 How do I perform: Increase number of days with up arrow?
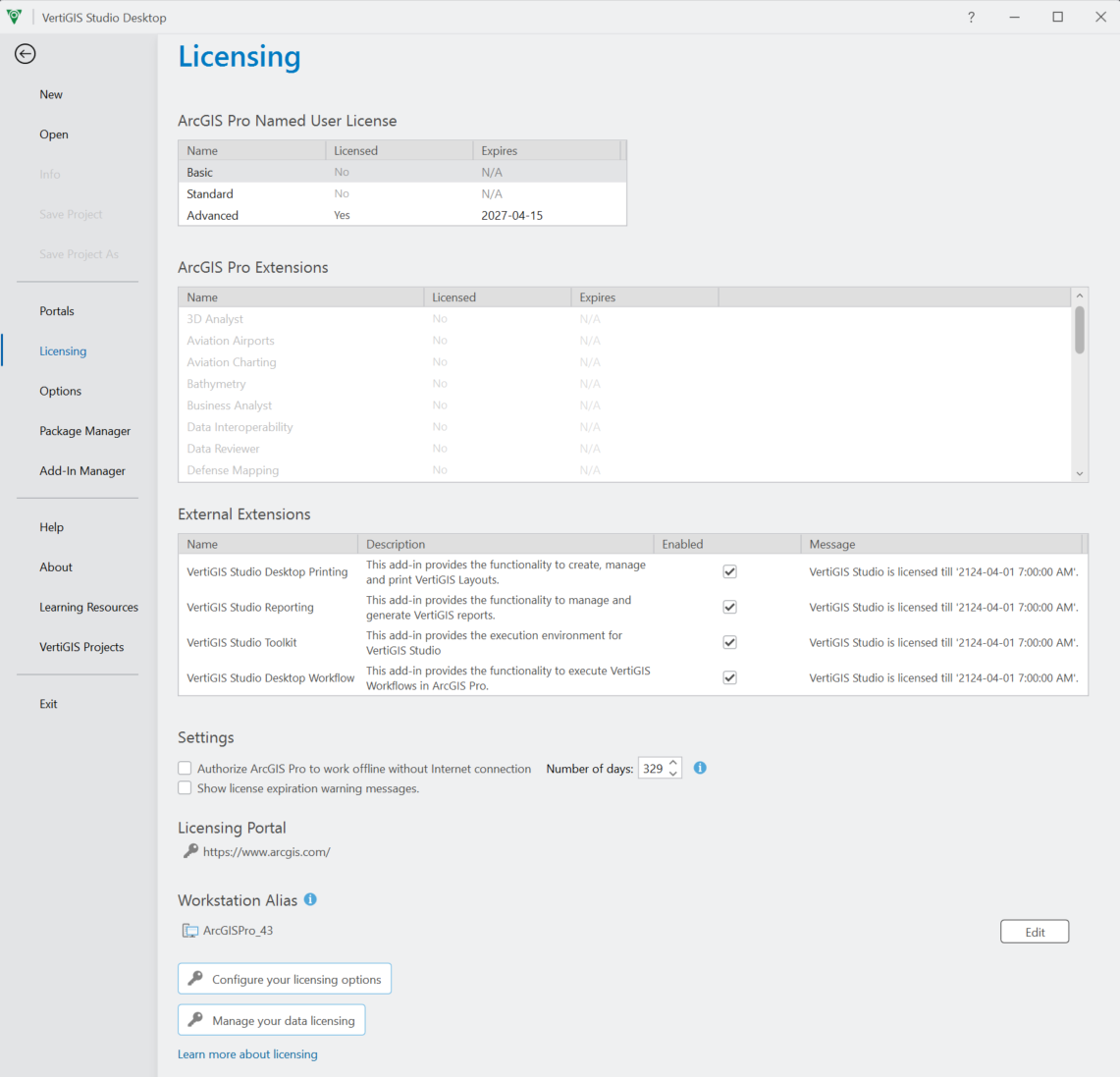pyautogui.click(x=672, y=763)
